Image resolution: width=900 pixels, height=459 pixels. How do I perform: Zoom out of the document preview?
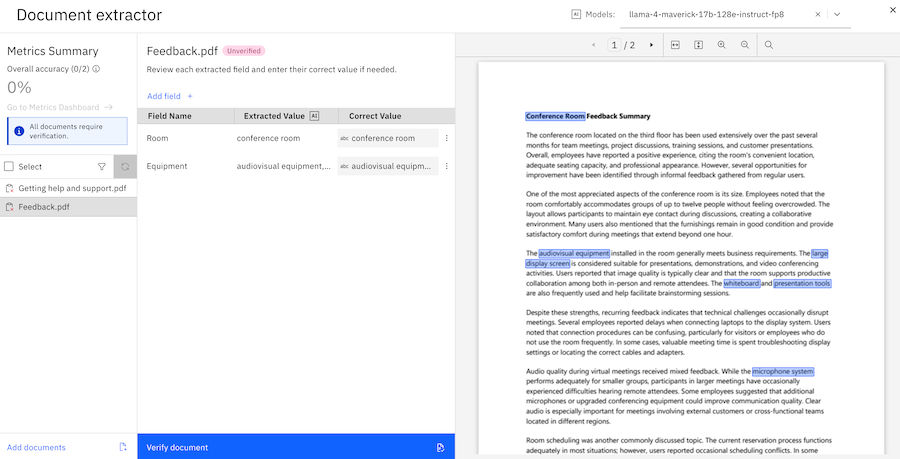[744, 45]
